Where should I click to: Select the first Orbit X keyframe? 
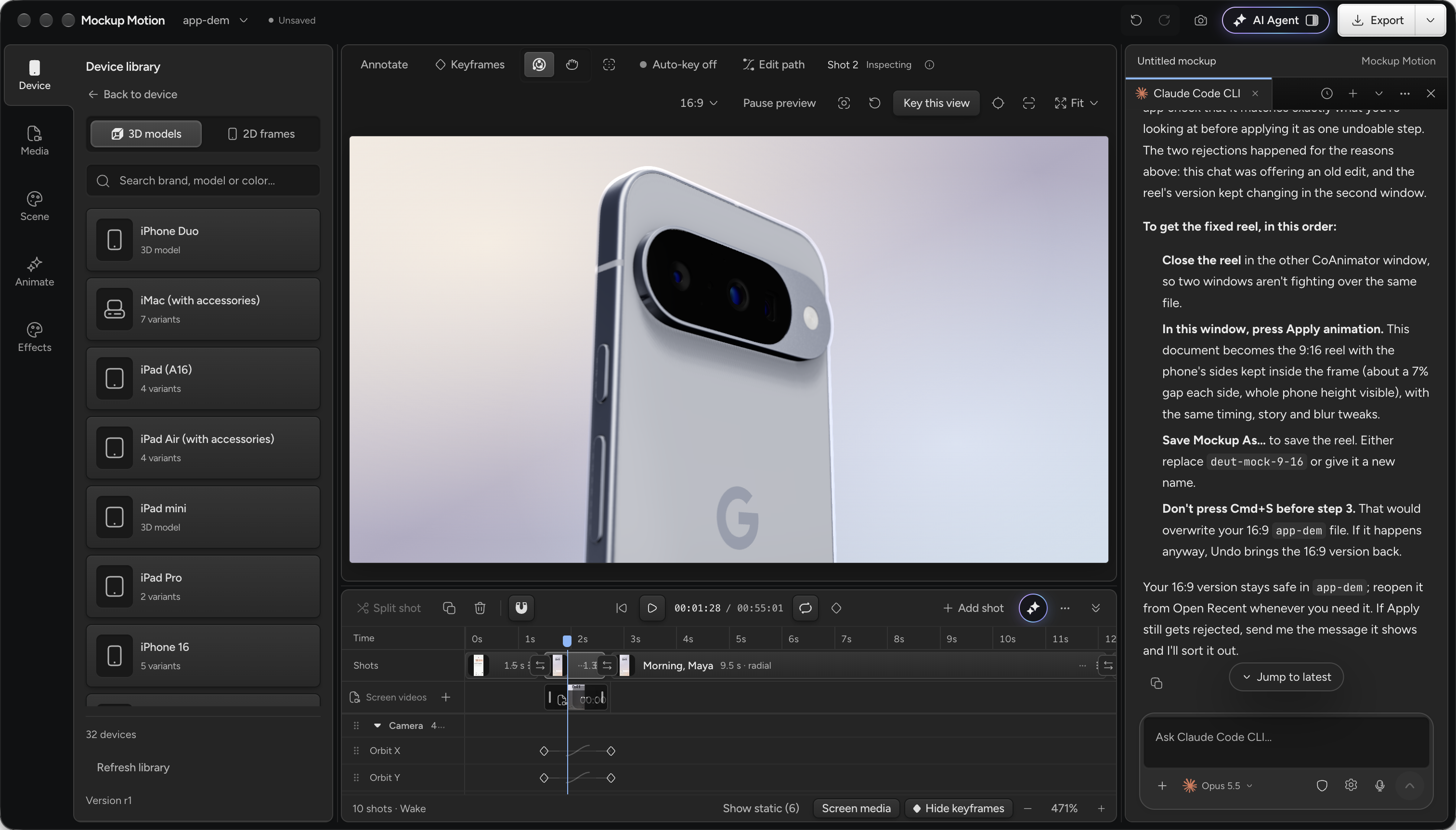pyautogui.click(x=543, y=752)
